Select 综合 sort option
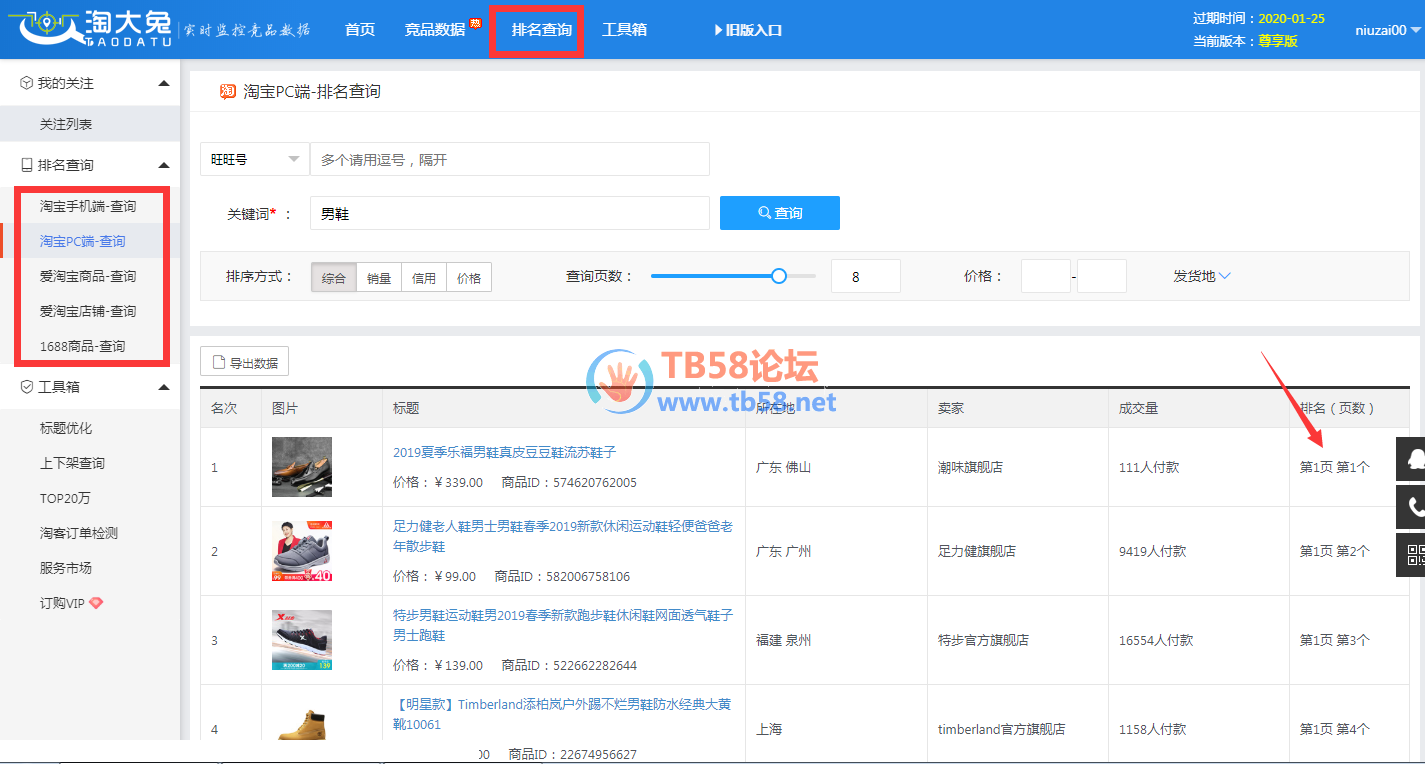1425x764 pixels. coord(334,278)
